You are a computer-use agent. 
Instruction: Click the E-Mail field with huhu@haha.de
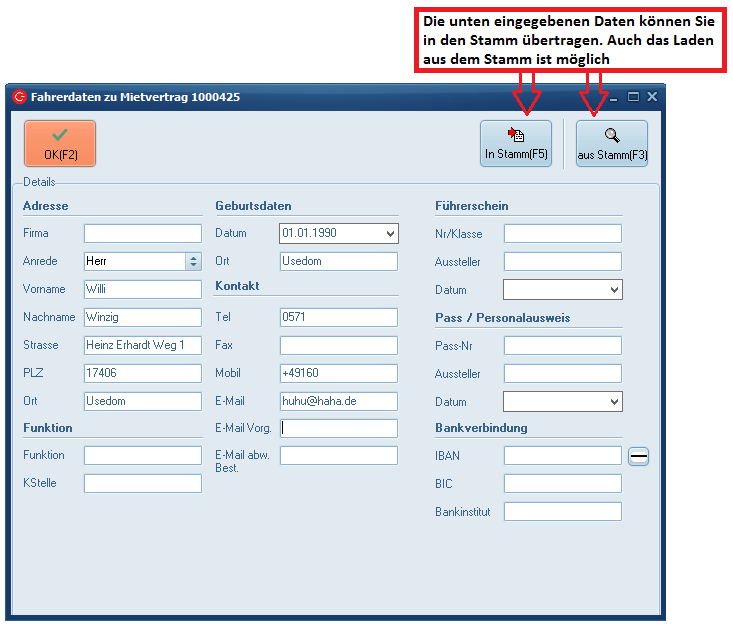pos(338,402)
